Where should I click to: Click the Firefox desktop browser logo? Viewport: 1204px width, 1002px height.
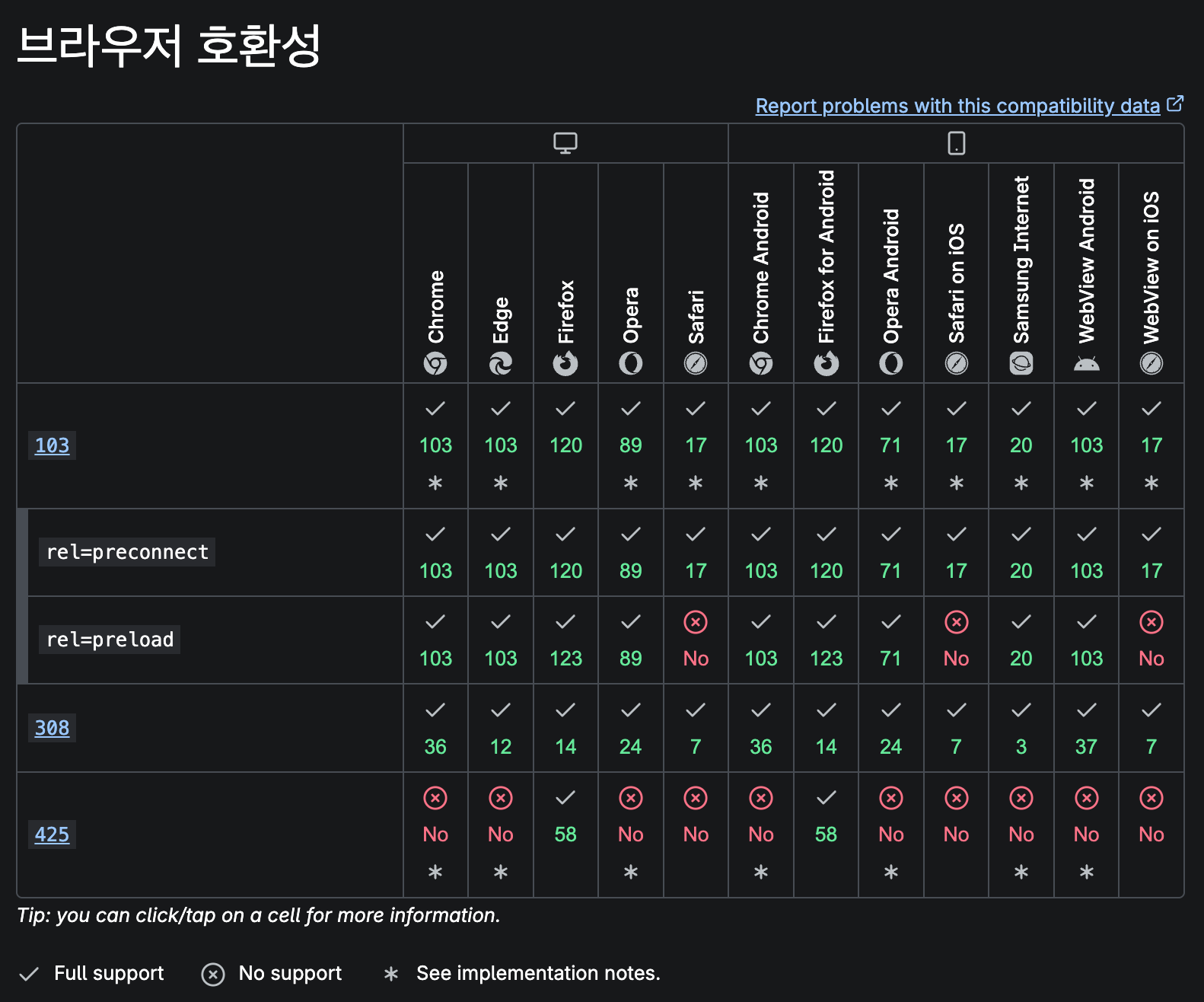tap(565, 364)
